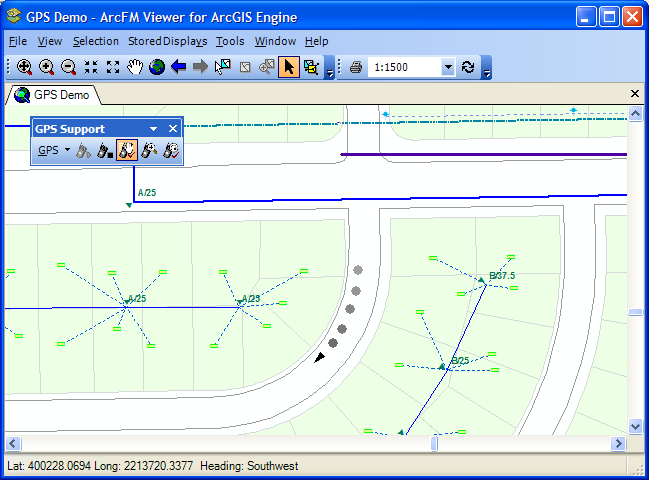Image resolution: width=649 pixels, height=480 pixels.
Task: Click the Print icon in the toolbar
Action: point(354,67)
